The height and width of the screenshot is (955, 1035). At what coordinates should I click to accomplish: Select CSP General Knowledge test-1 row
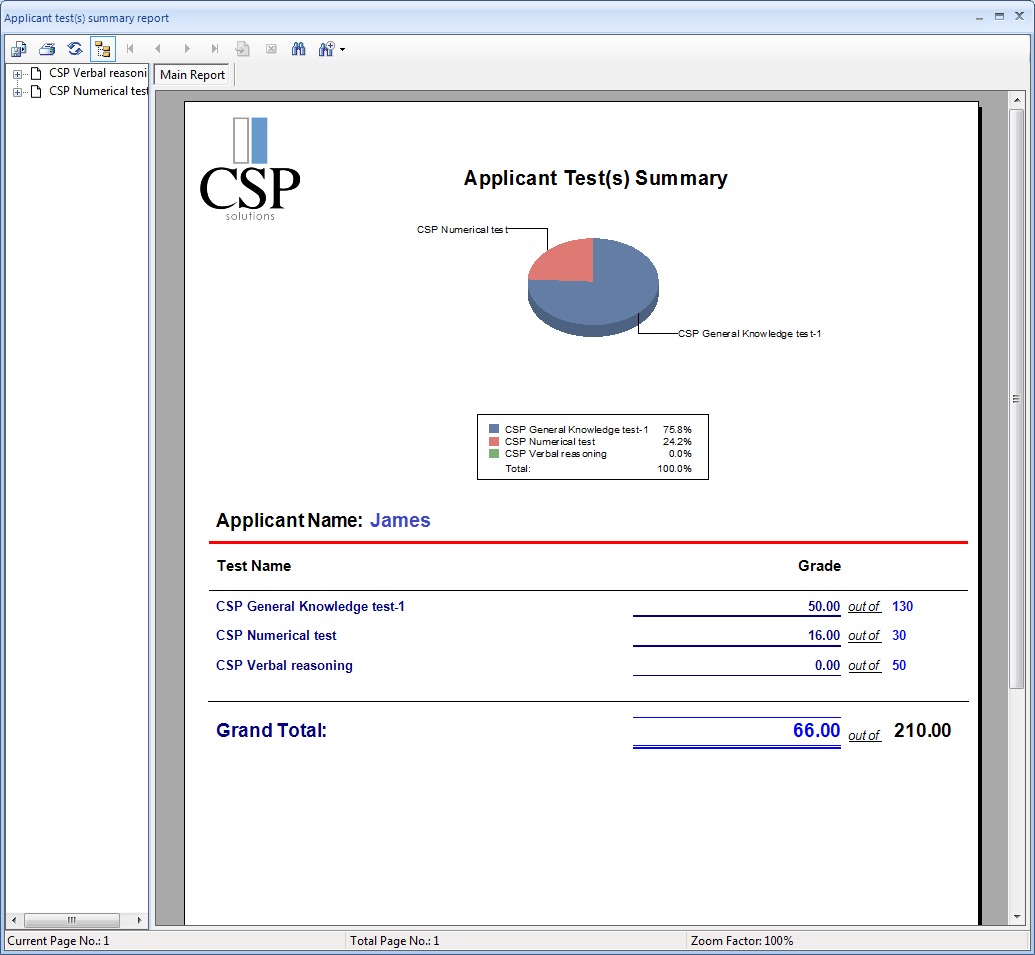(x=310, y=606)
